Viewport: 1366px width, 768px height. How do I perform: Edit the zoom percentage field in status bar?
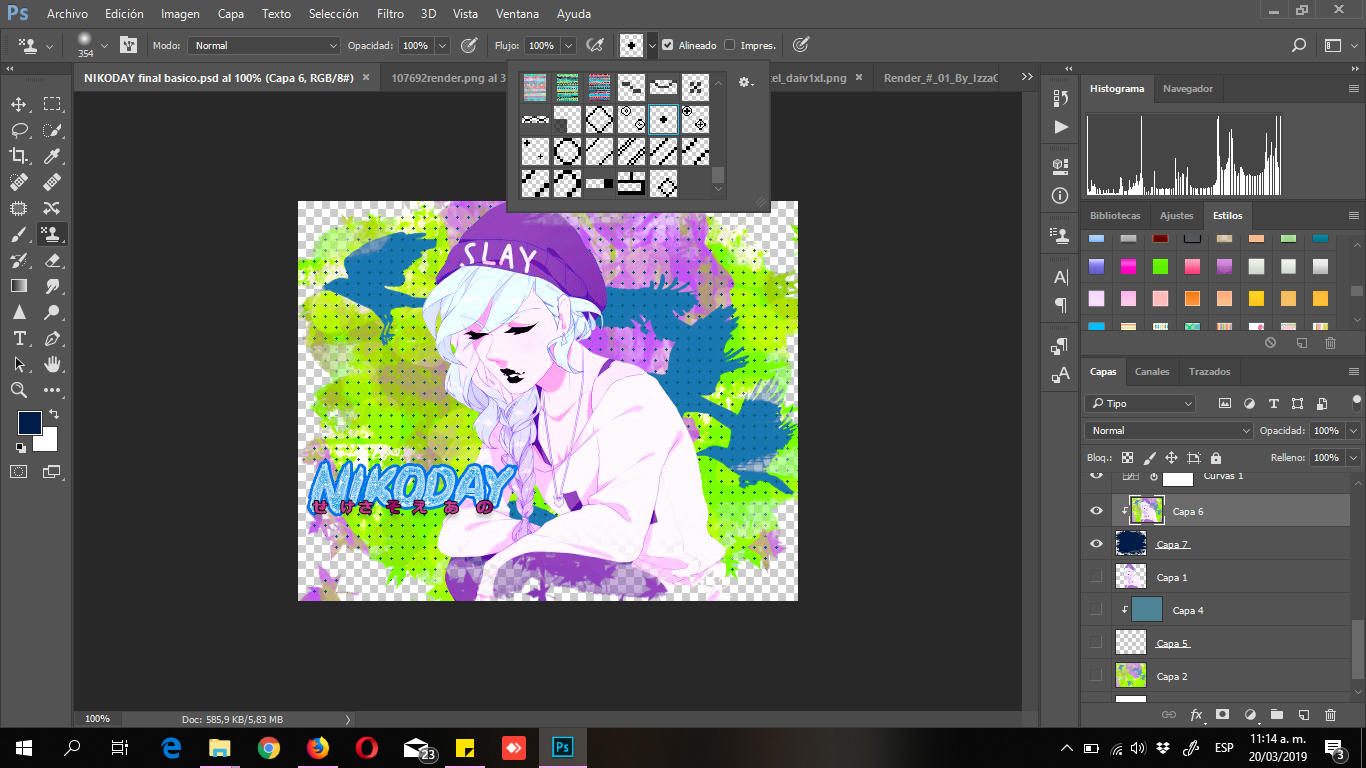tap(97, 718)
